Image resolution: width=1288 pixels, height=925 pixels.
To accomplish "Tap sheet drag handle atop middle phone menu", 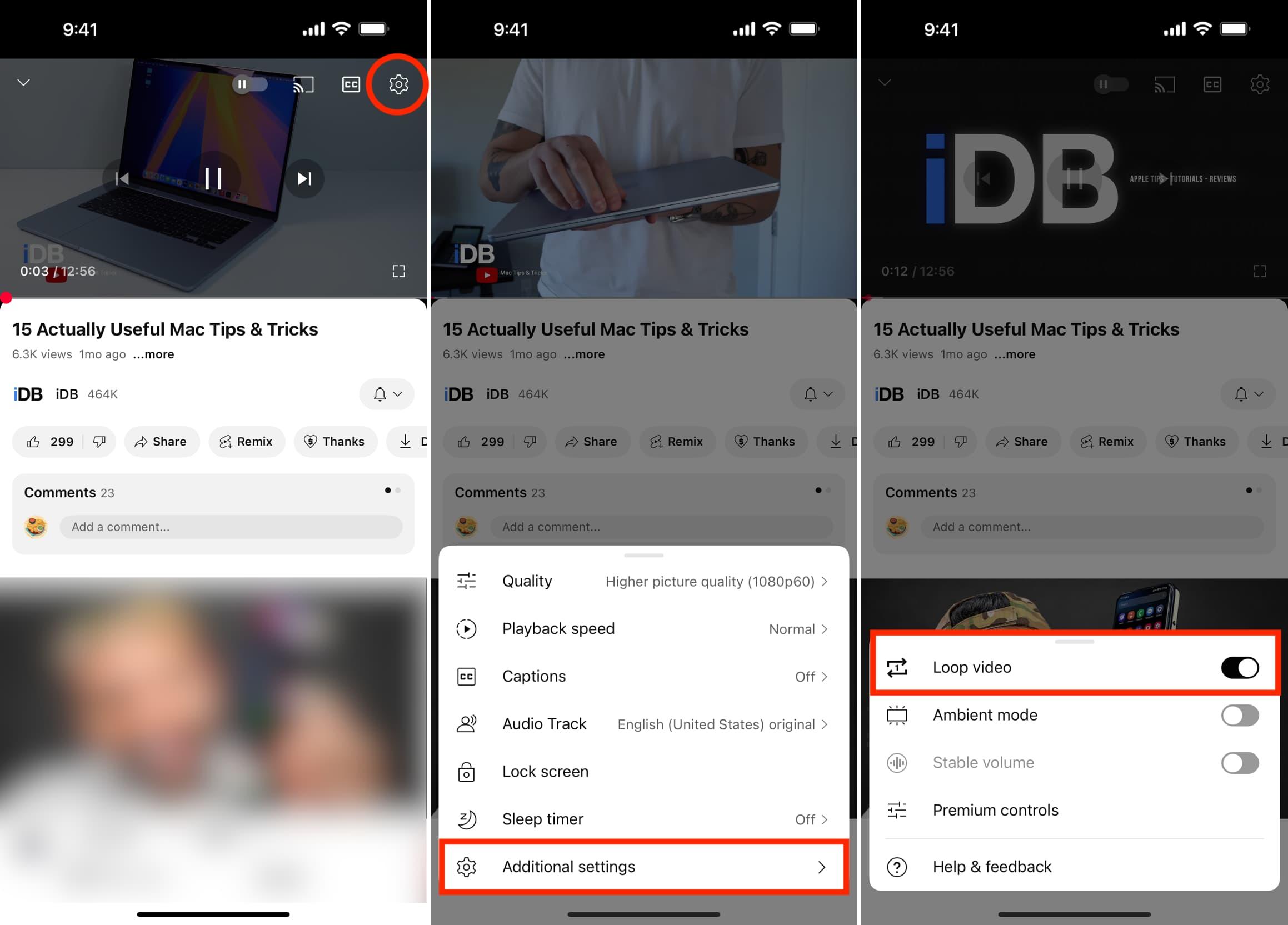I will point(643,556).
